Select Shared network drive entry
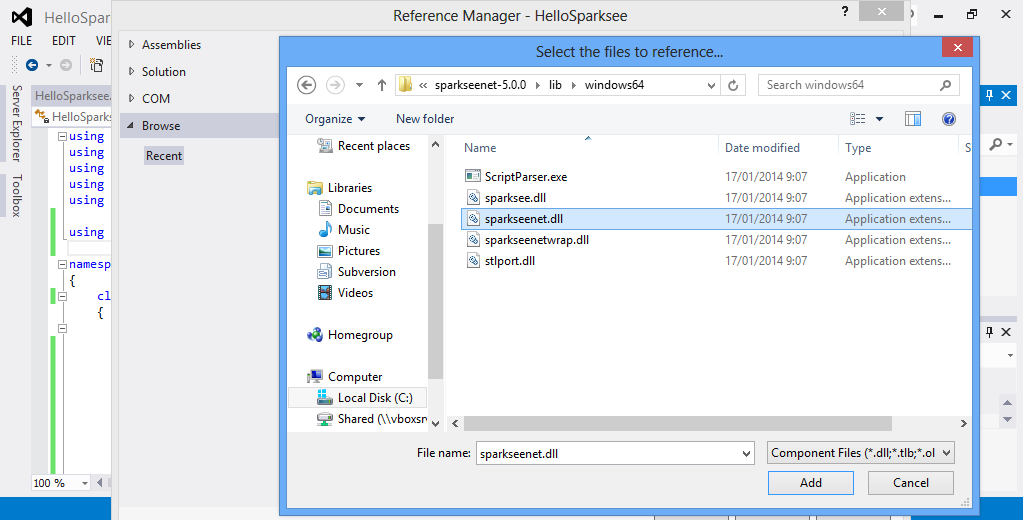The height and width of the screenshot is (520, 1023). tap(382, 419)
